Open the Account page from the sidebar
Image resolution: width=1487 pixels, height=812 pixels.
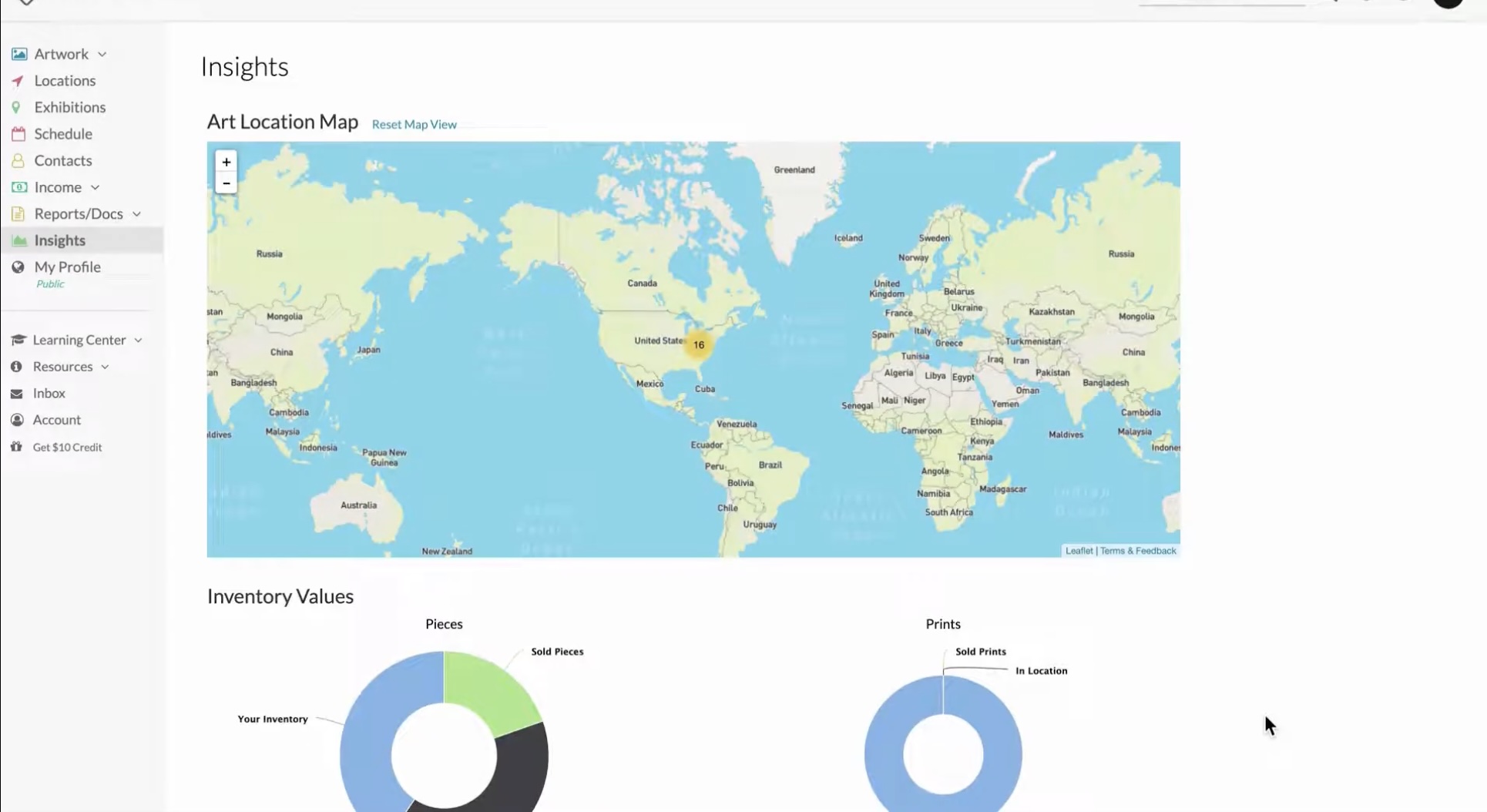[56, 420]
